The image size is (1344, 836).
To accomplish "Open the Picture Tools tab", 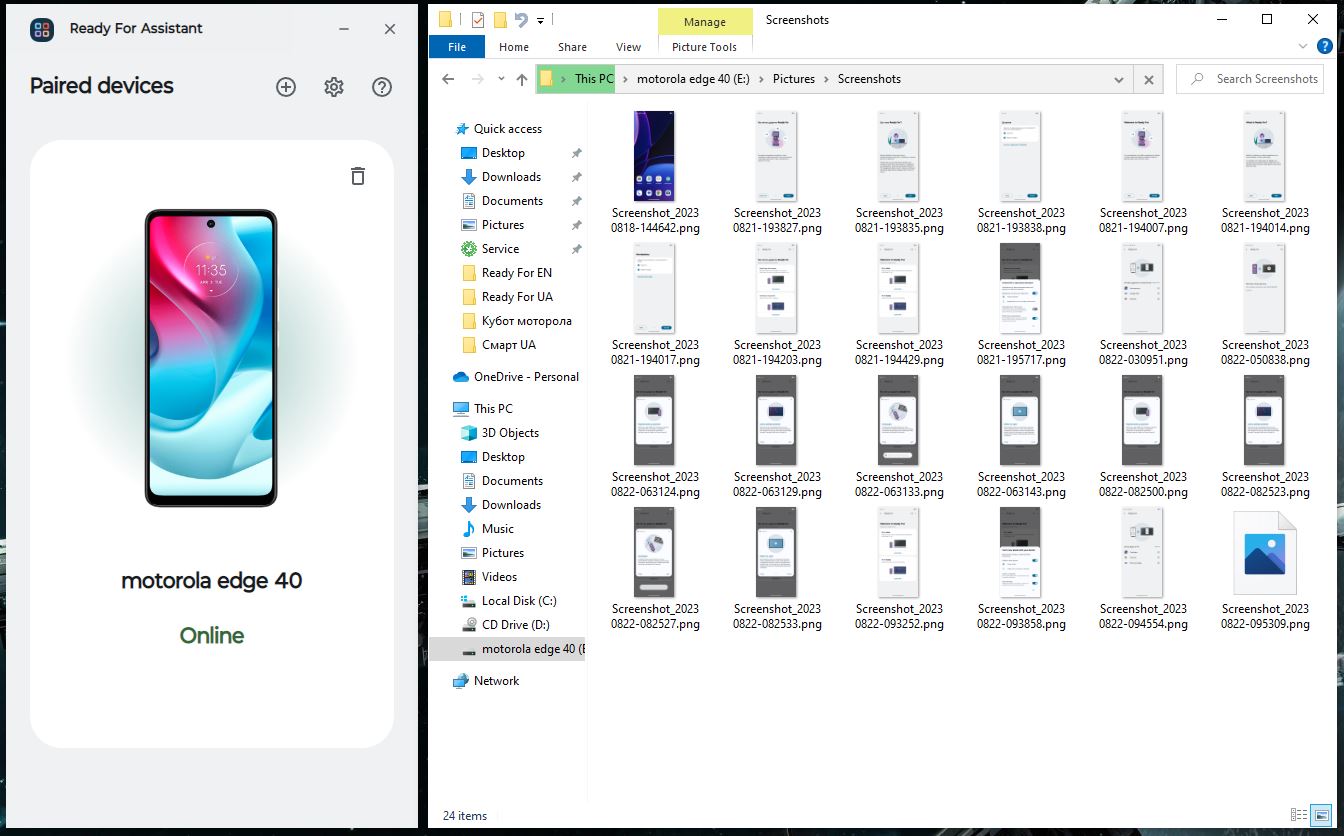I will click(705, 47).
